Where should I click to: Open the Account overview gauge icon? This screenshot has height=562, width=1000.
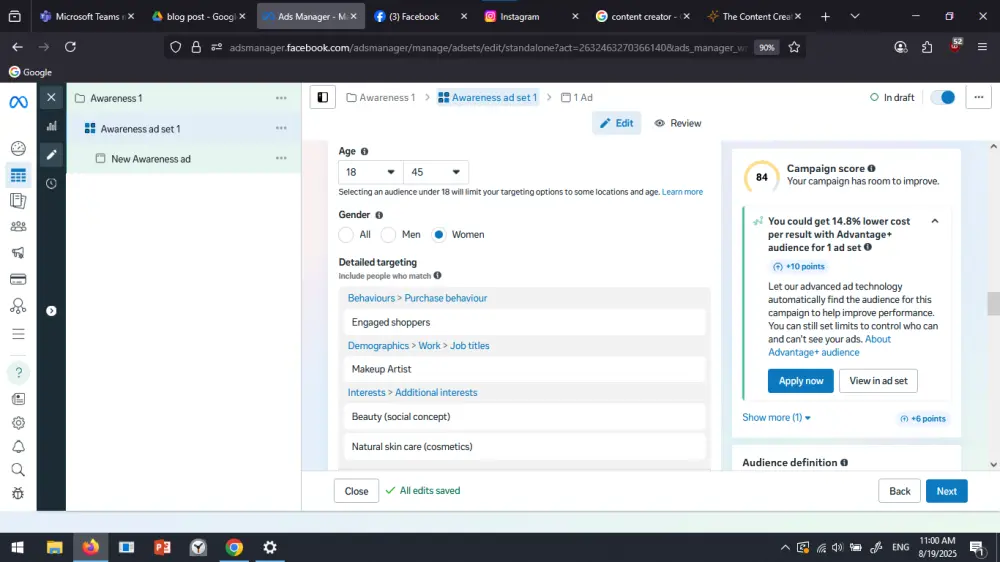click(x=18, y=149)
